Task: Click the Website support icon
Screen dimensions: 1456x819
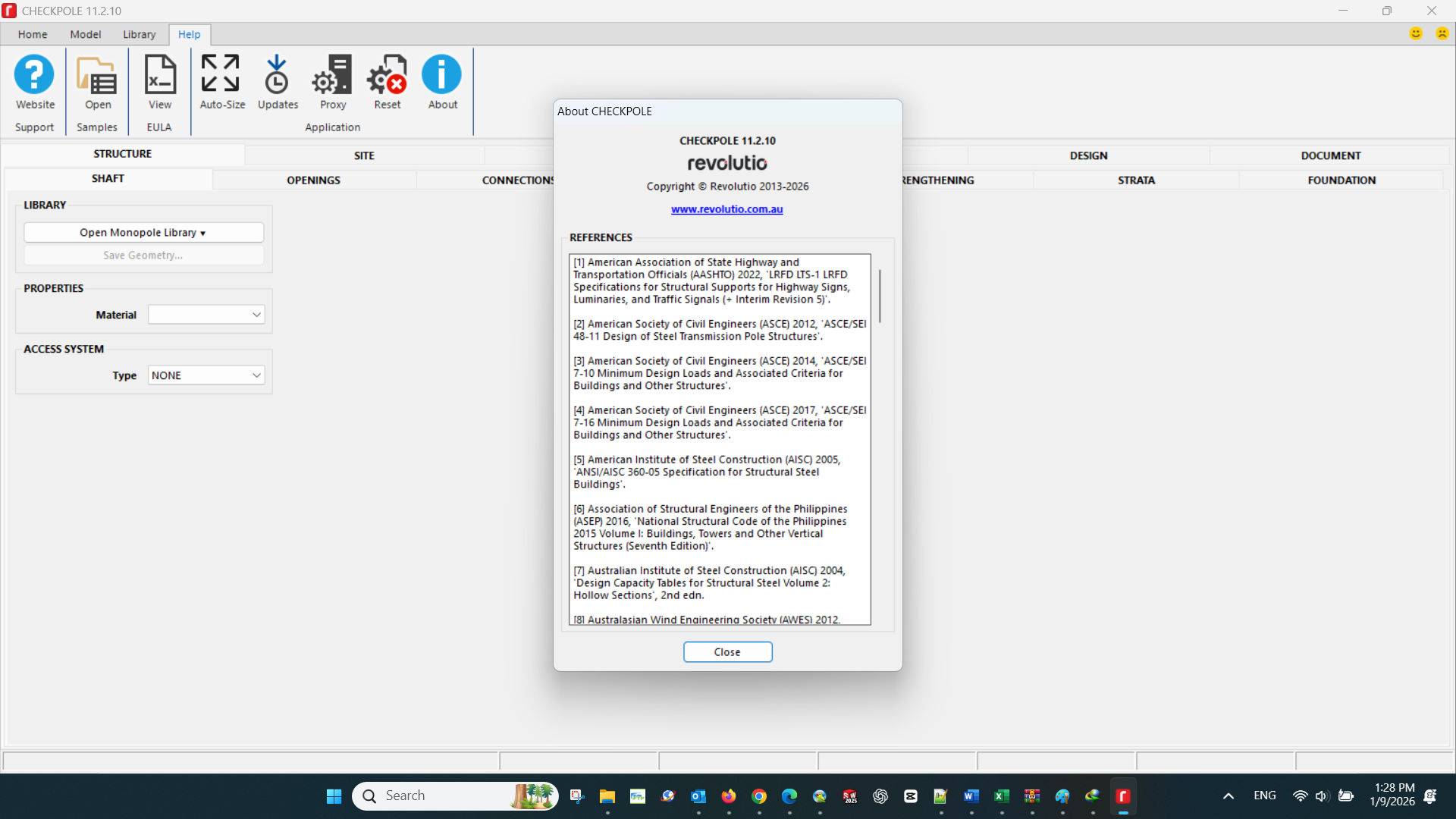Action: click(35, 75)
